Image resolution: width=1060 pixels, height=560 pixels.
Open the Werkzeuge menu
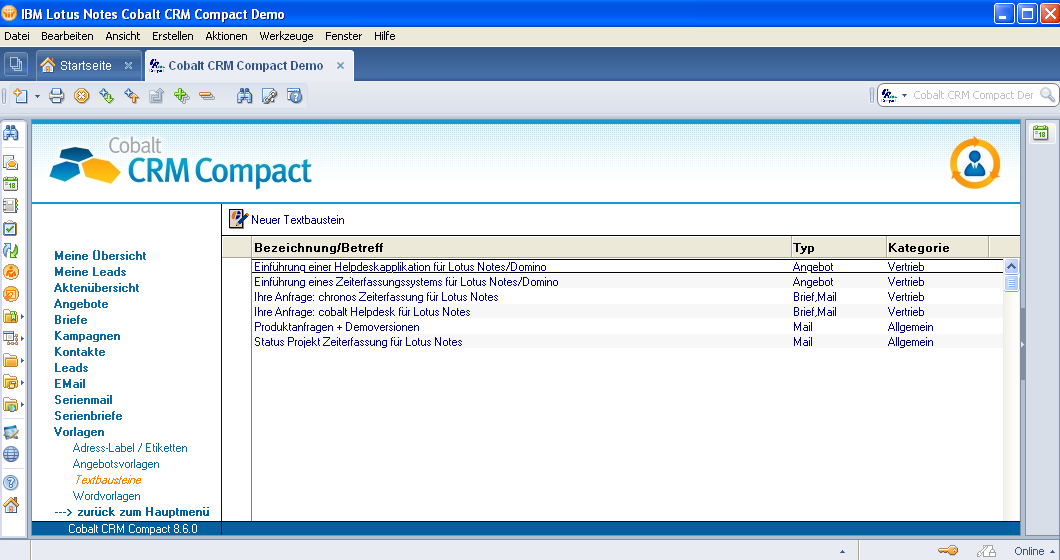pyautogui.click(x=286, y=36)
